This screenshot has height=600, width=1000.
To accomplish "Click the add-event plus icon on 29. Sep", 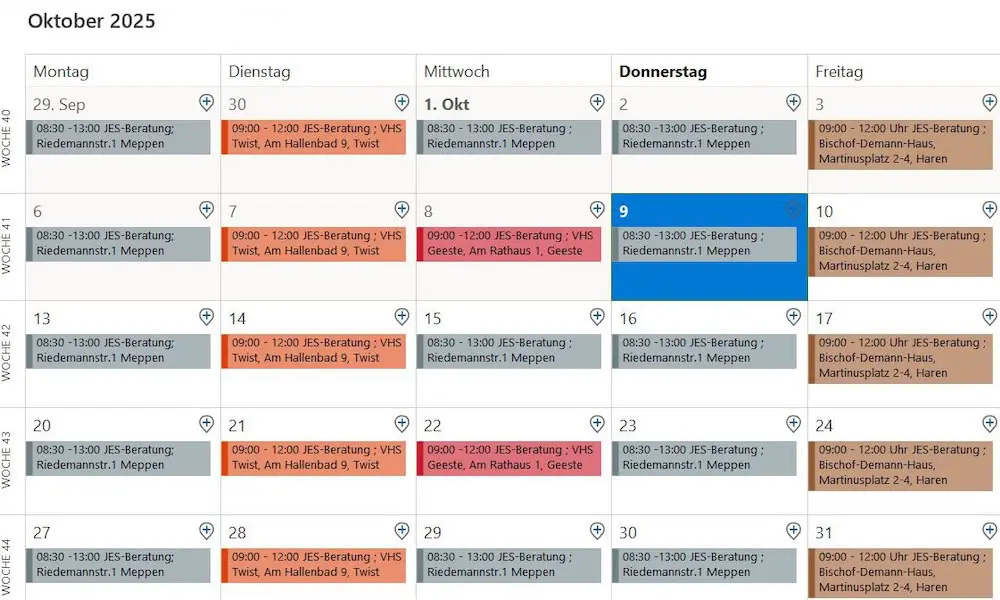I will [206, 102].
